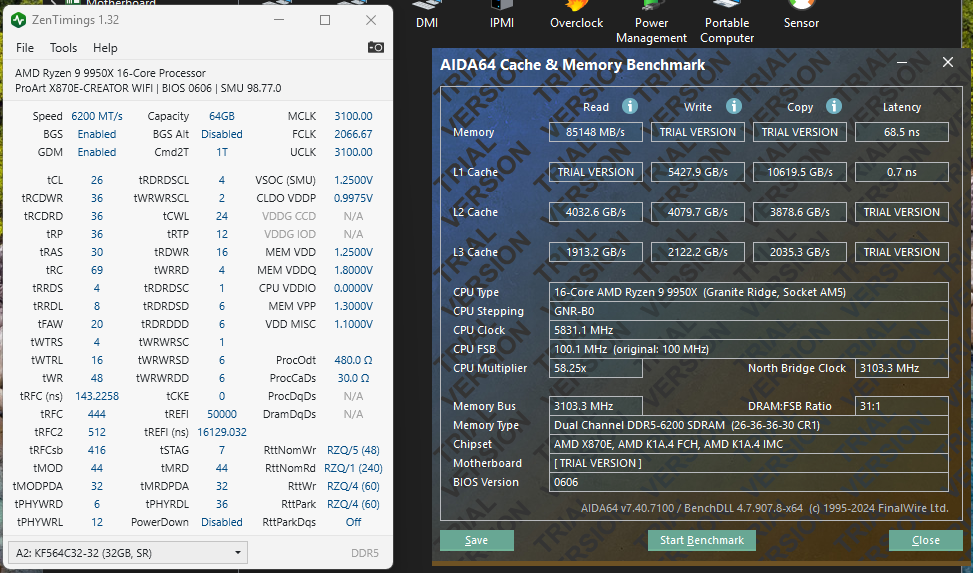Click the CPU Type field in AIDA64
The height and width of the screenshot is (573, 973).
(749, 292)
